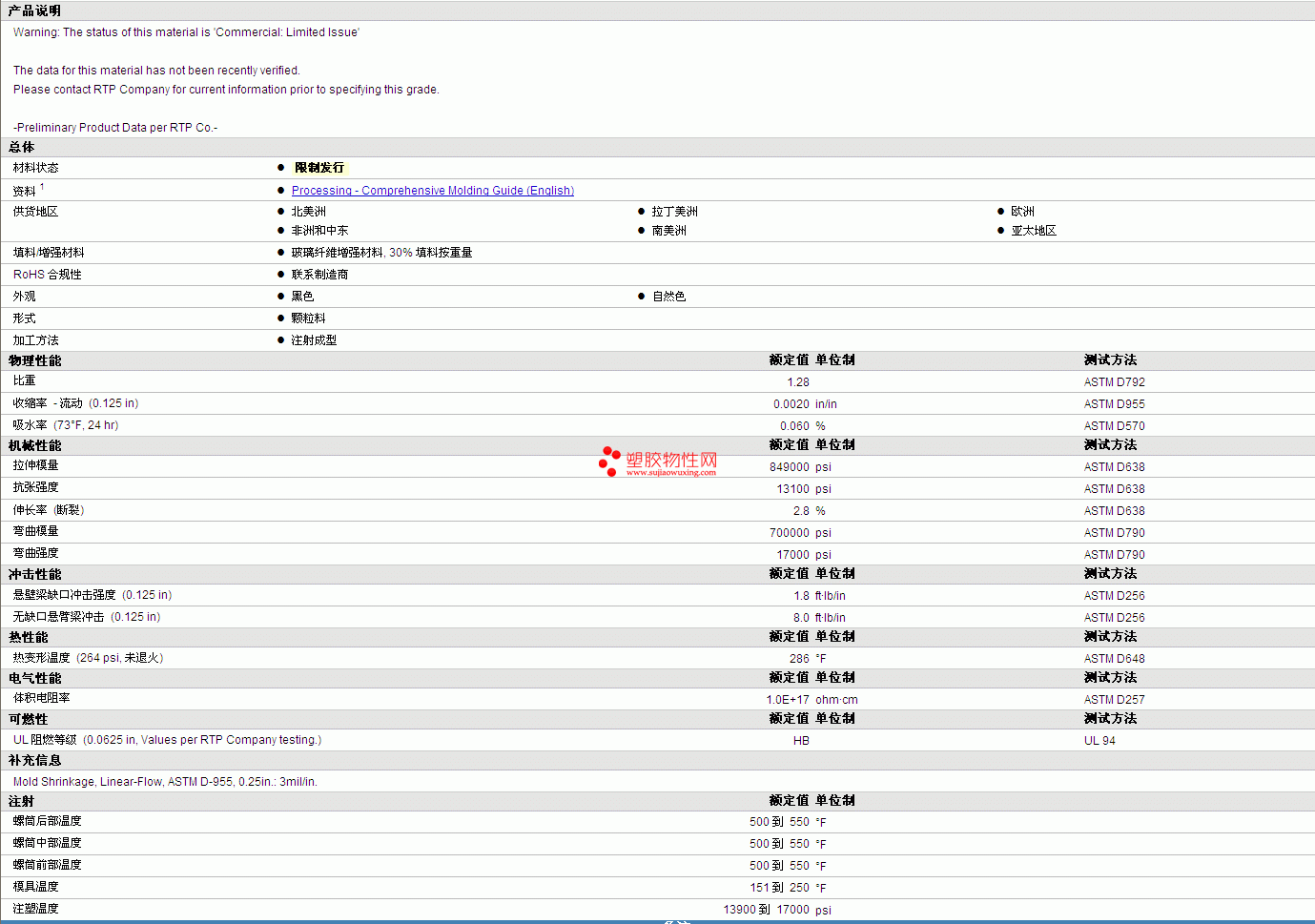Click the ASTM D257 test method
The height and width of the screenshot is (924, 1315).
coord(1115,700)
